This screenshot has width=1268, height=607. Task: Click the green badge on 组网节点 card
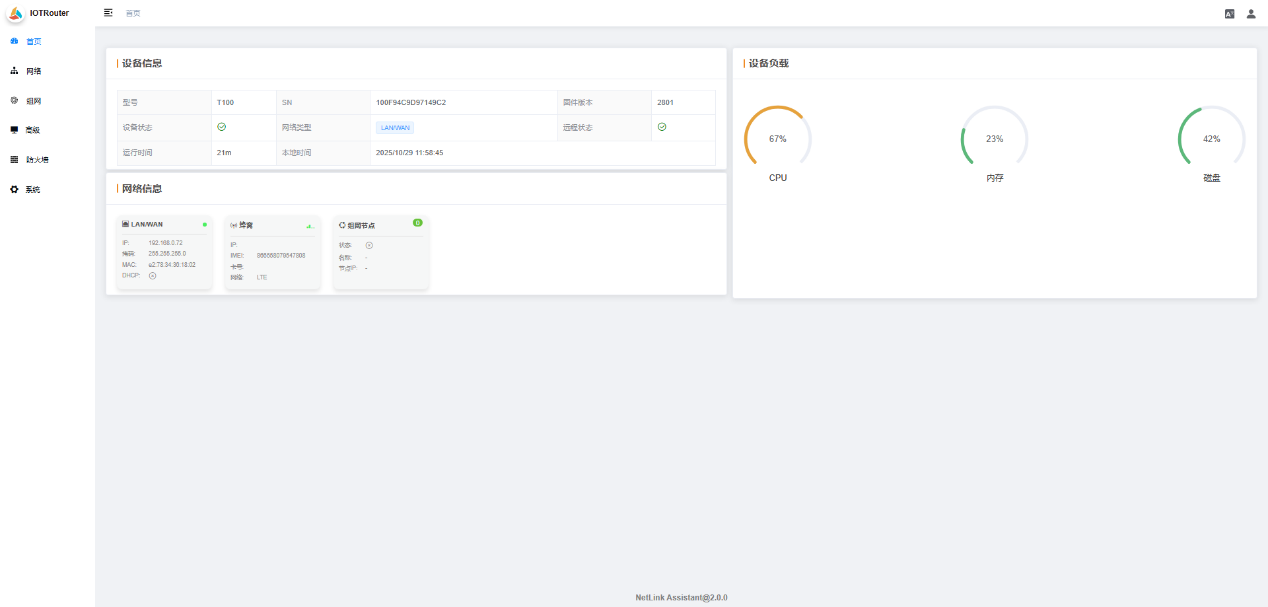point(417,222)
